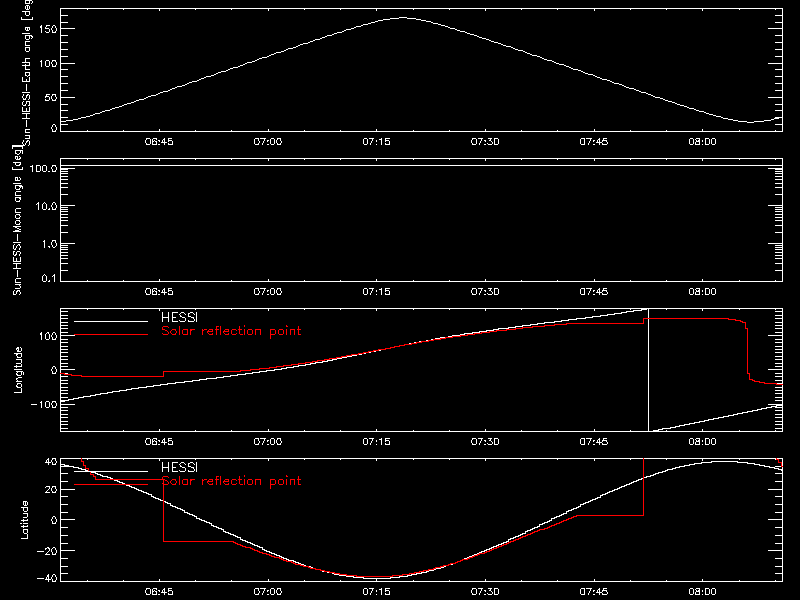The image size is (800, 600).
Task: Click 06:45 under the Earth angle plot
Action: coord(159,142)
